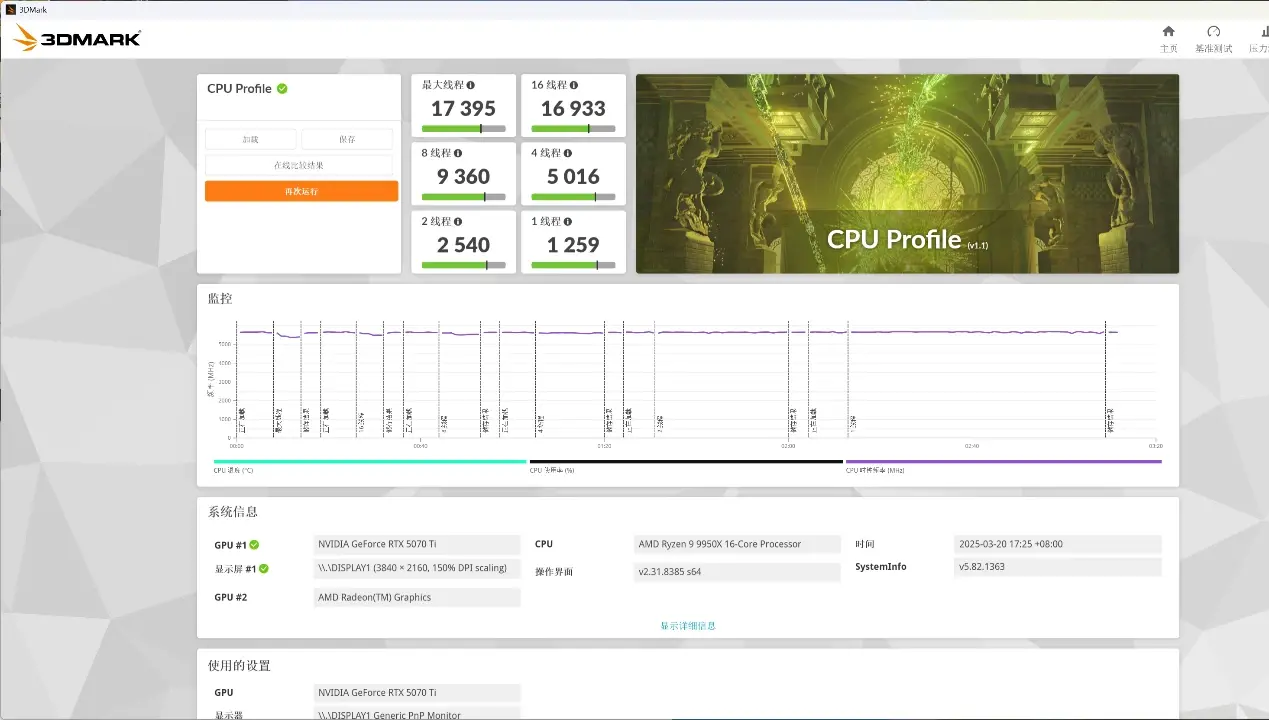Image resolution: width=1269 pixels, height=720 pixels.
Task: Select the 17 395 max threads score
Action: [x=463, y=108]
